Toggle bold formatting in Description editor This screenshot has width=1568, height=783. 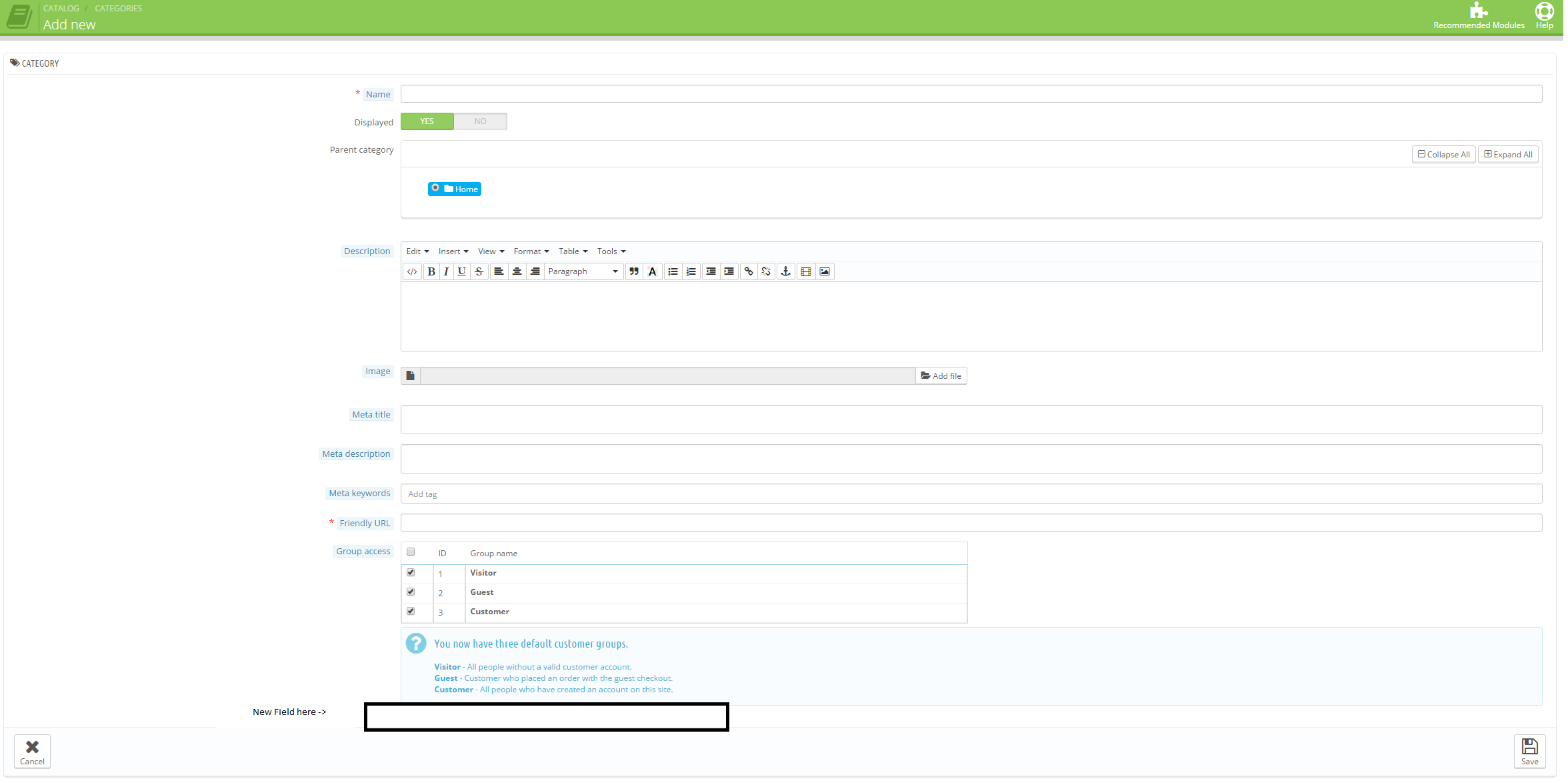(431, 271)
